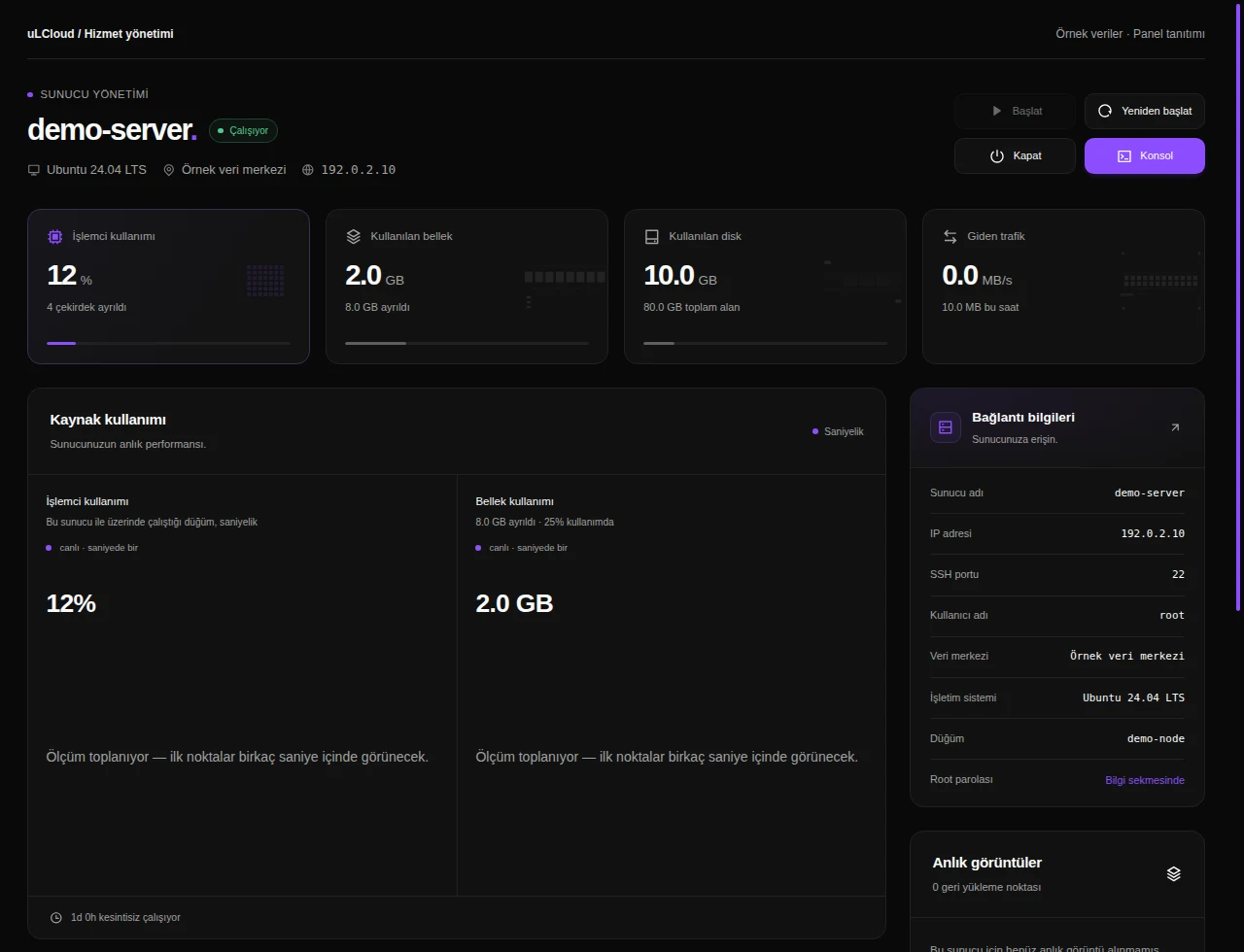Click the uLCloud / Hizmet yönetimi breadcrumb
This screenshot has height=952, width=1244.
point(100,34)
